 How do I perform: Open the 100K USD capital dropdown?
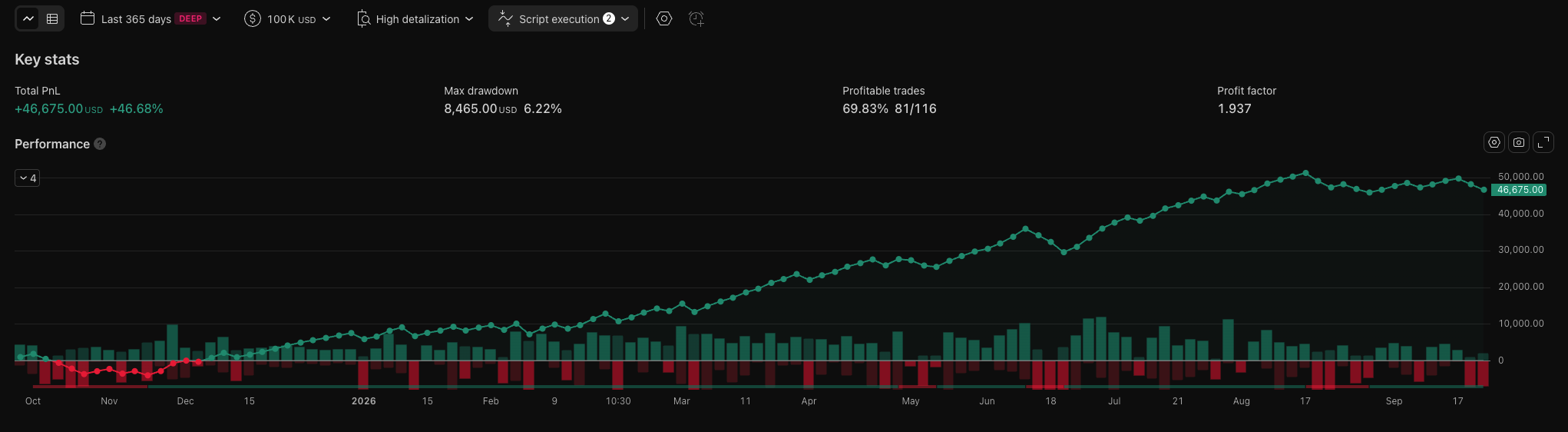click(x=287, y=18)
